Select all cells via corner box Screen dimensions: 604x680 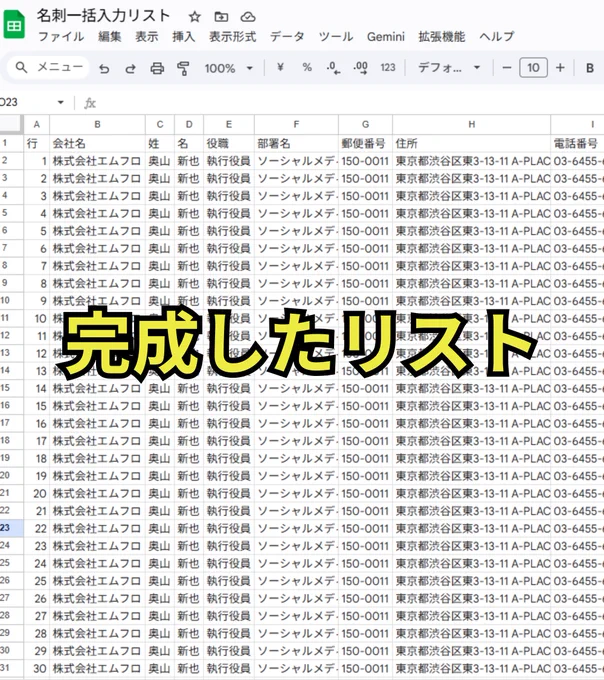point(11,124)
